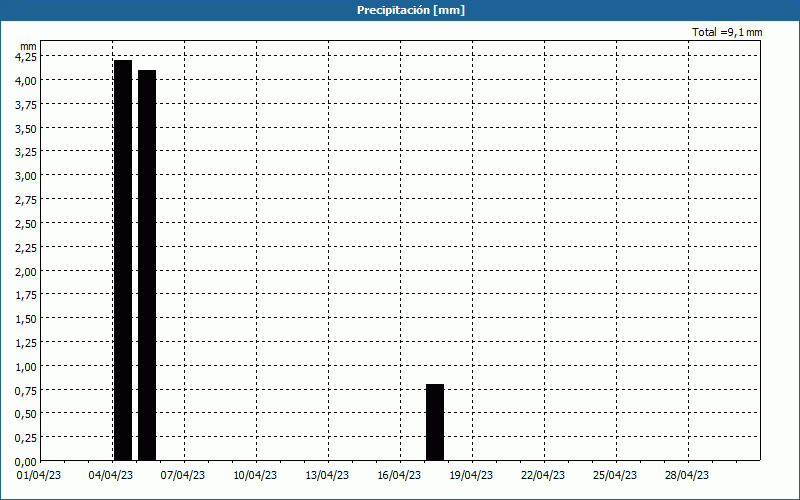Click the 2,00 y-axis value
800x500 pixels.
pyautogui.click(x=26, y=271)
